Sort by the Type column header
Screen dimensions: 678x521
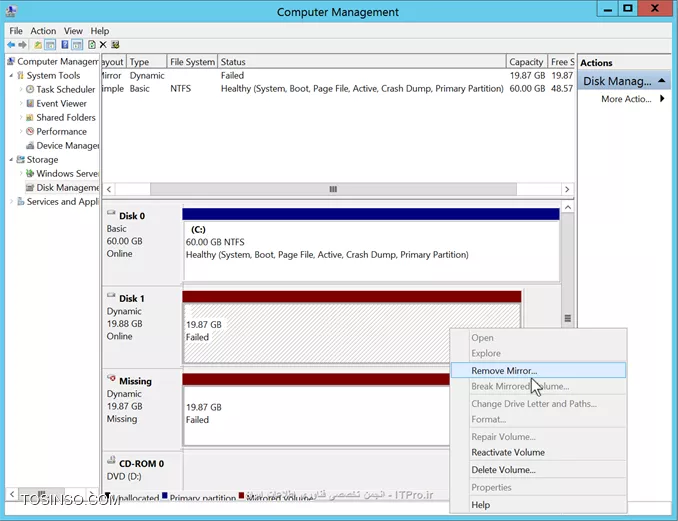point(147,62)
